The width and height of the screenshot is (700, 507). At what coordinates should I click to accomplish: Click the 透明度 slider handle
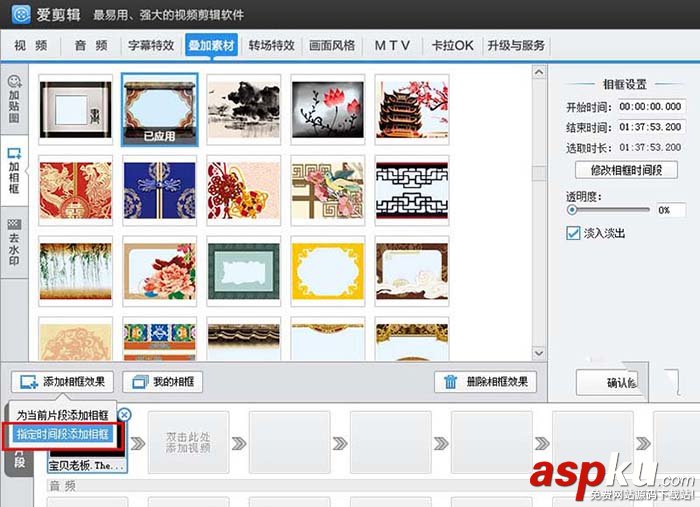click(571, 210)
